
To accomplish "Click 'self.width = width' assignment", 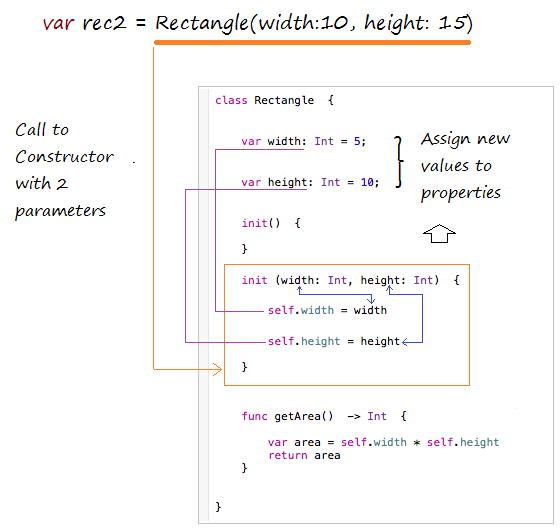I will click(327, 310).
